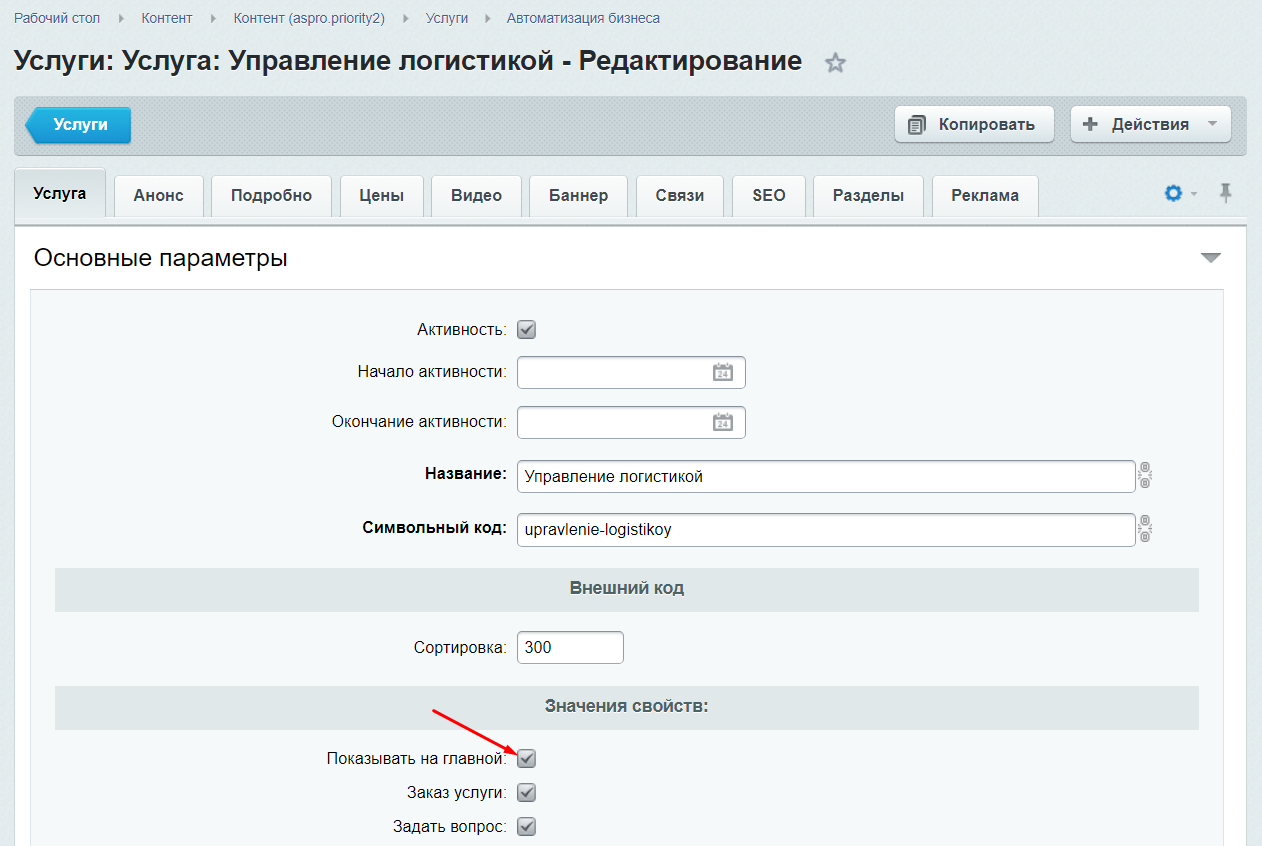1262x846 pixels.
Task: Select the Услуга tab
Action: pyautogui.click(x=60, y=194)
